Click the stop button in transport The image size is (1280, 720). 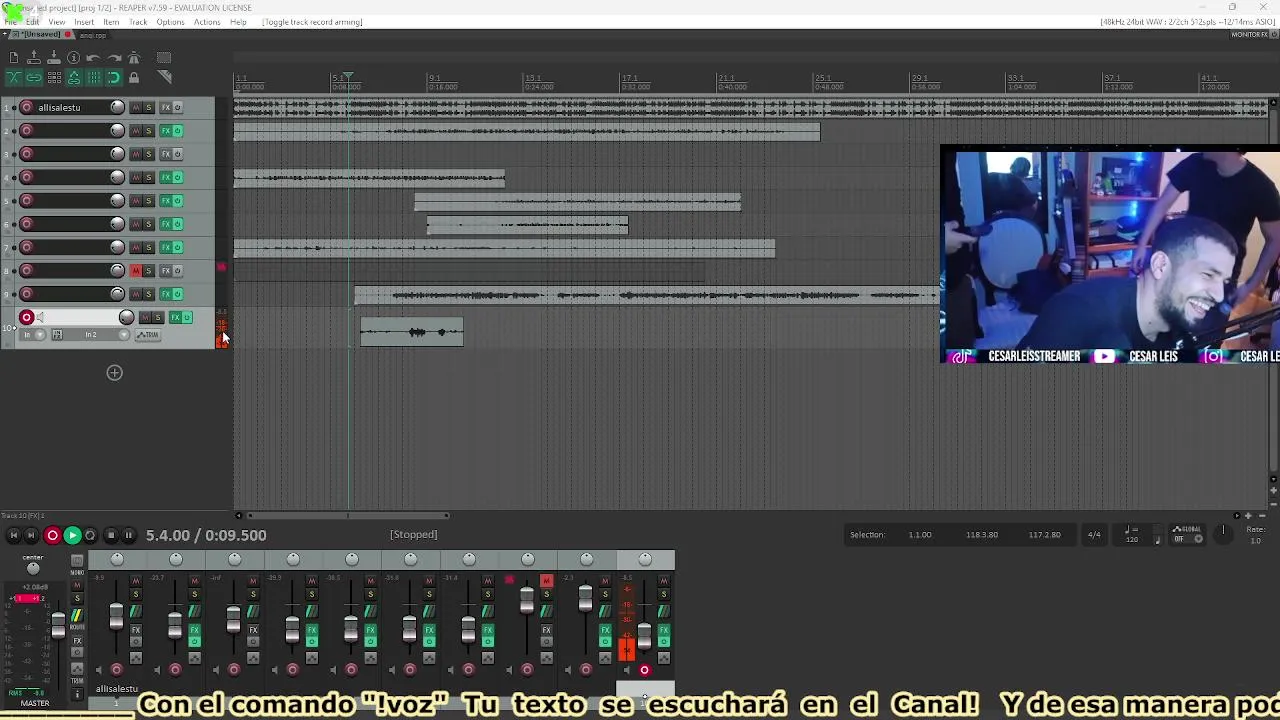click(110, 536)
